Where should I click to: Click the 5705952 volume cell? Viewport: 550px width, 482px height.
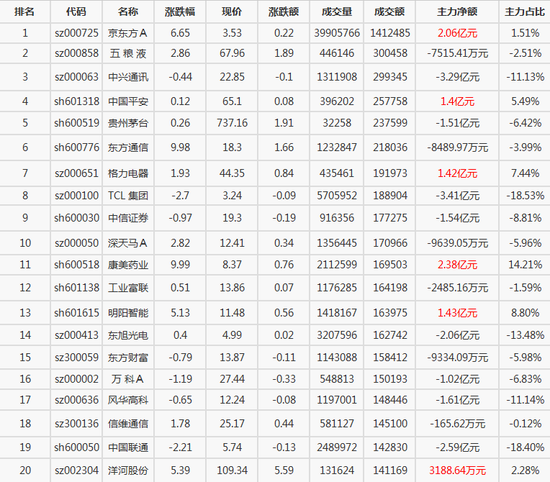pyautogui.click(x=337, y=195)
